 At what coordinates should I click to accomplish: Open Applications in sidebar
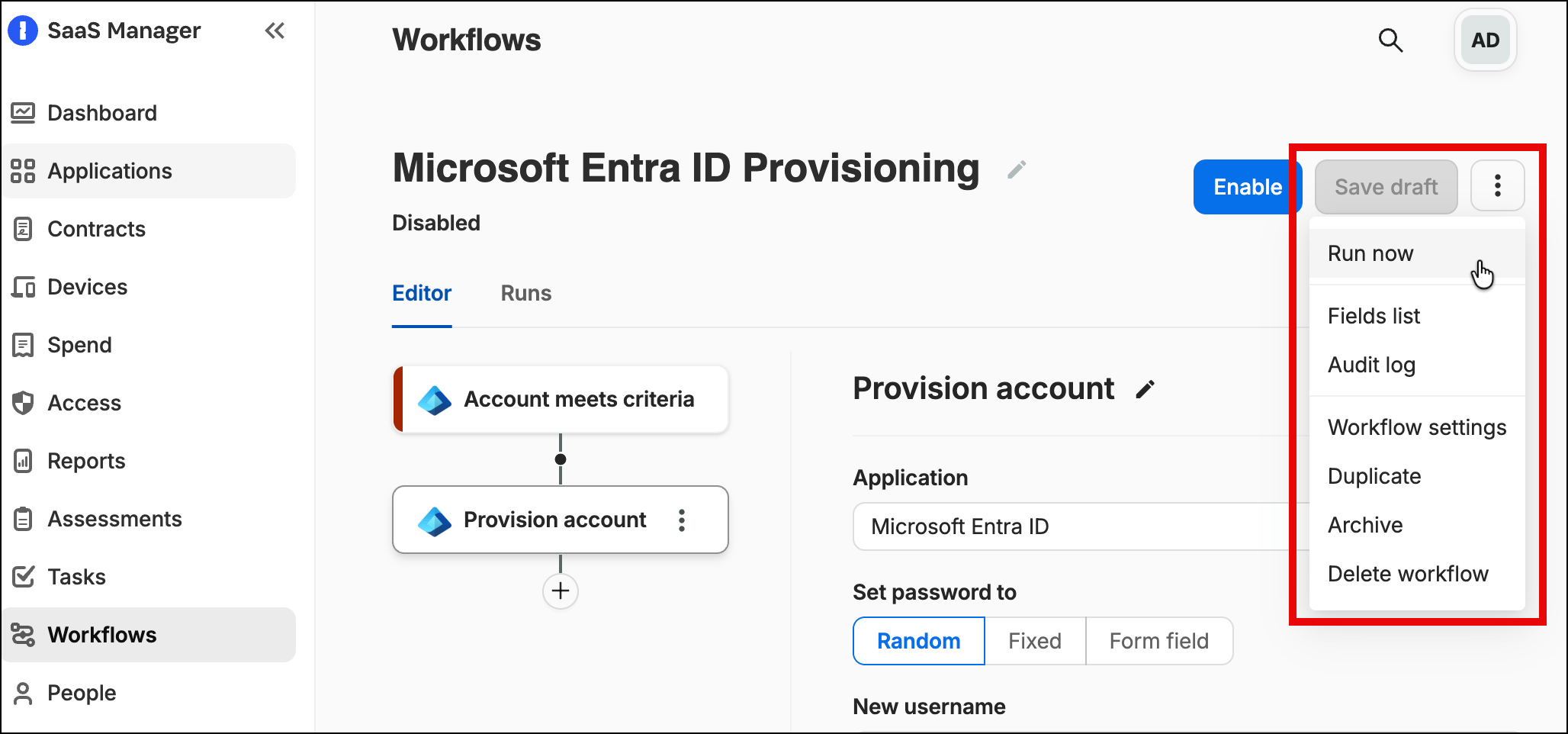(x=149, y=171)
